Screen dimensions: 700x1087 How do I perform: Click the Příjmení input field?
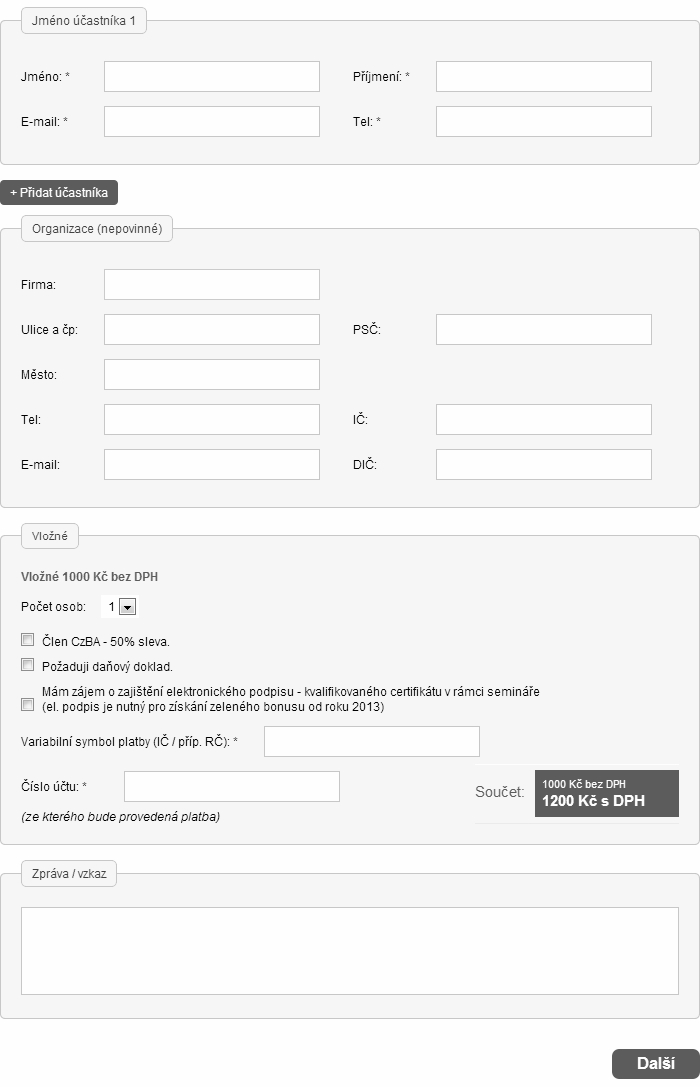(x=543, y=76)
